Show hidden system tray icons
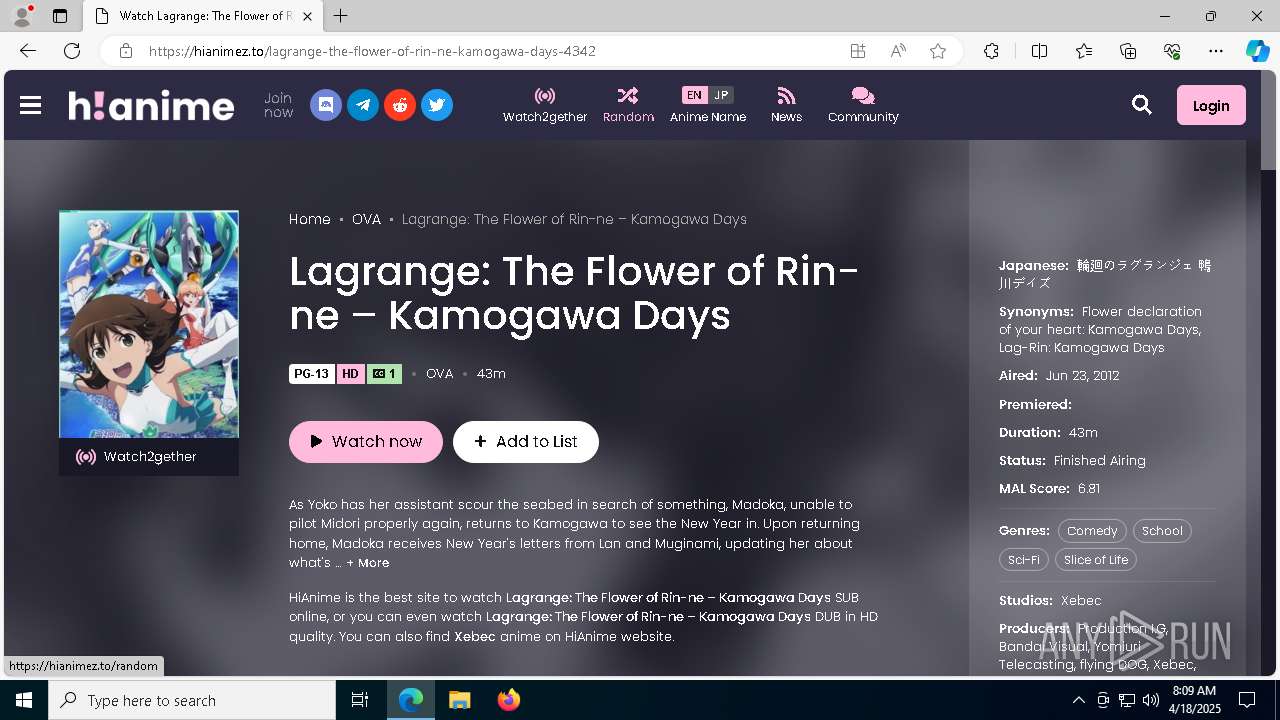This screenshot has width=1280, height=720. coord(1078,700)
